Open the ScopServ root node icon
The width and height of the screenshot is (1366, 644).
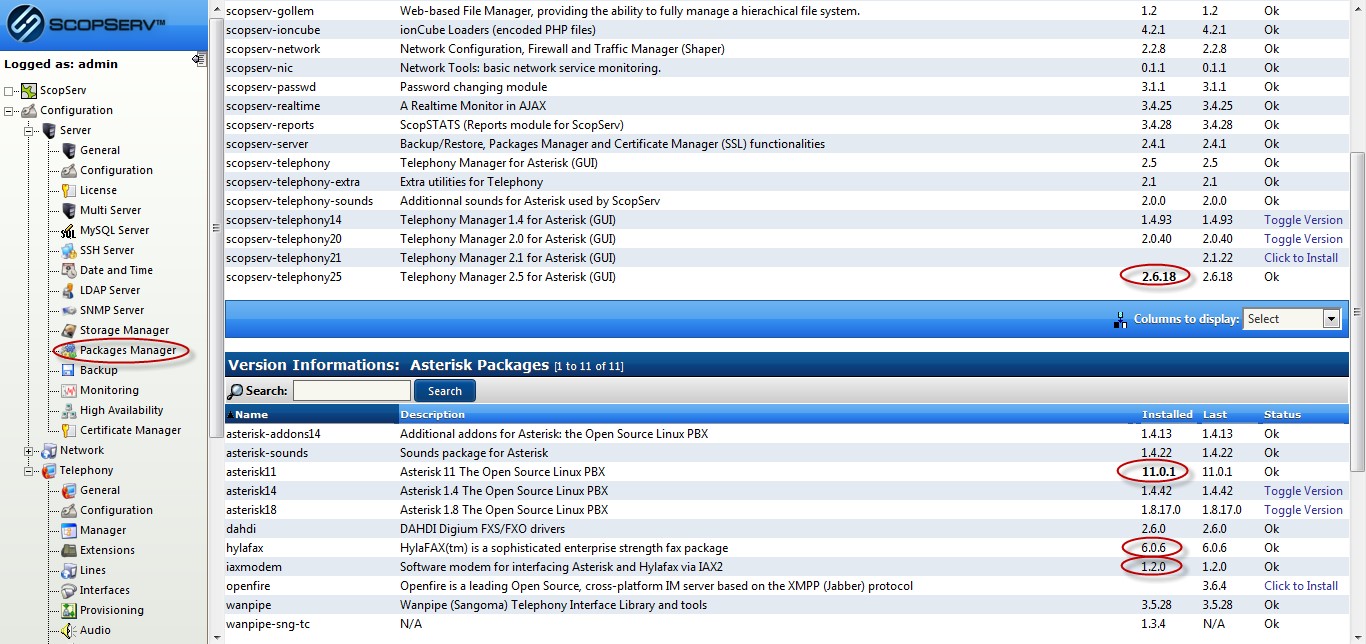pos(29,91)
